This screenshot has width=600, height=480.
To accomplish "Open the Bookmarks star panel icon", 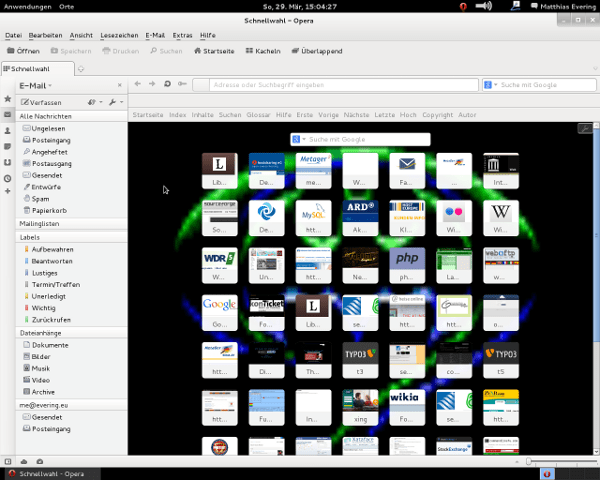I will tap(7, 99).
